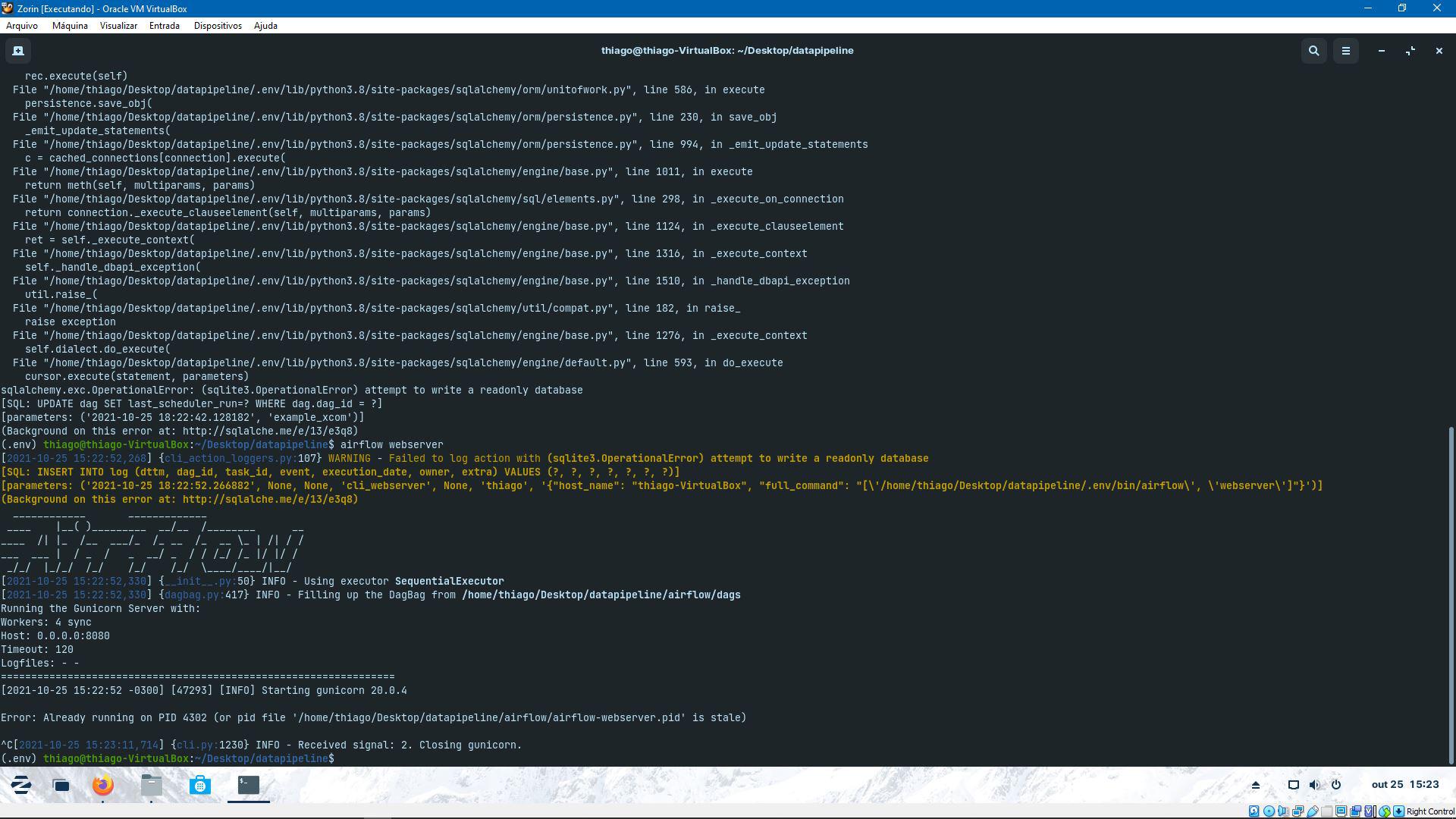
Task: Click the terminal vertical scrollbar
Action: click(1451, 595)
